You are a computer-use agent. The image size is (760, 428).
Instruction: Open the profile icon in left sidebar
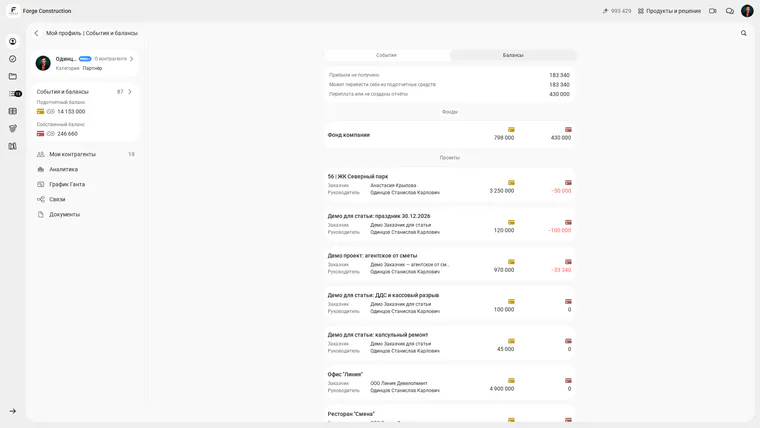[13, 42]
